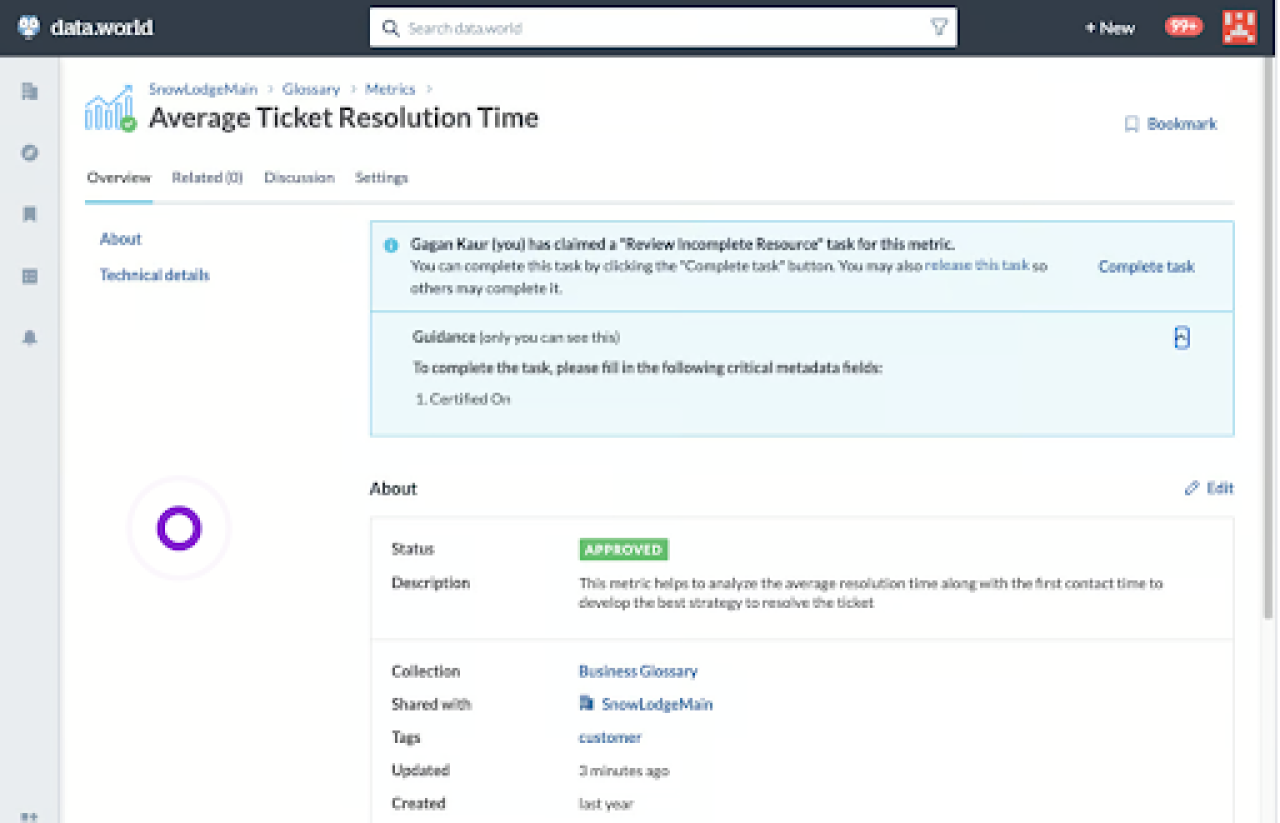
Task: Click the info icon in task banner
Action: [x=391, y=245]
